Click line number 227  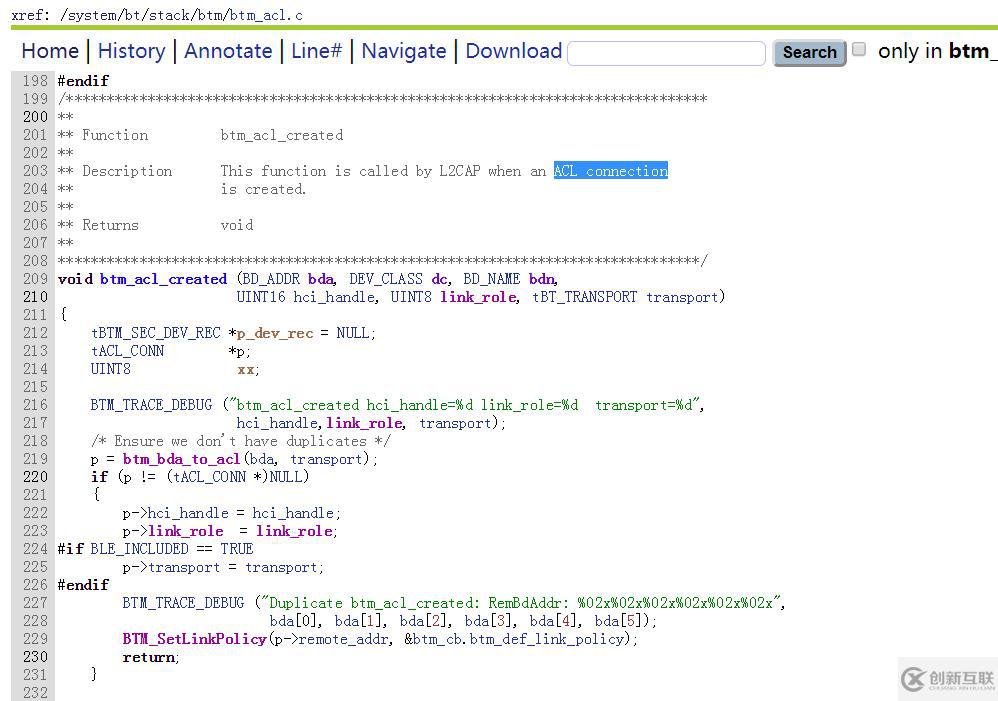pos(35,603)
